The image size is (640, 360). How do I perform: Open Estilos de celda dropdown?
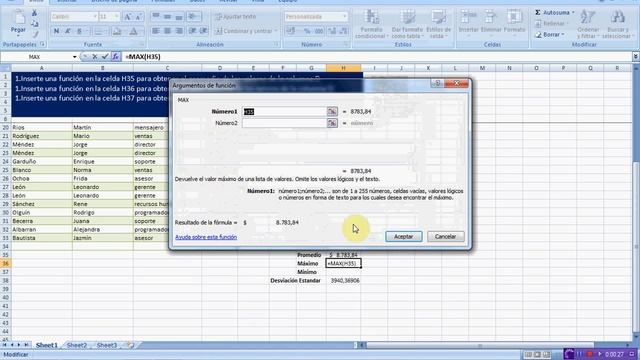438,24
